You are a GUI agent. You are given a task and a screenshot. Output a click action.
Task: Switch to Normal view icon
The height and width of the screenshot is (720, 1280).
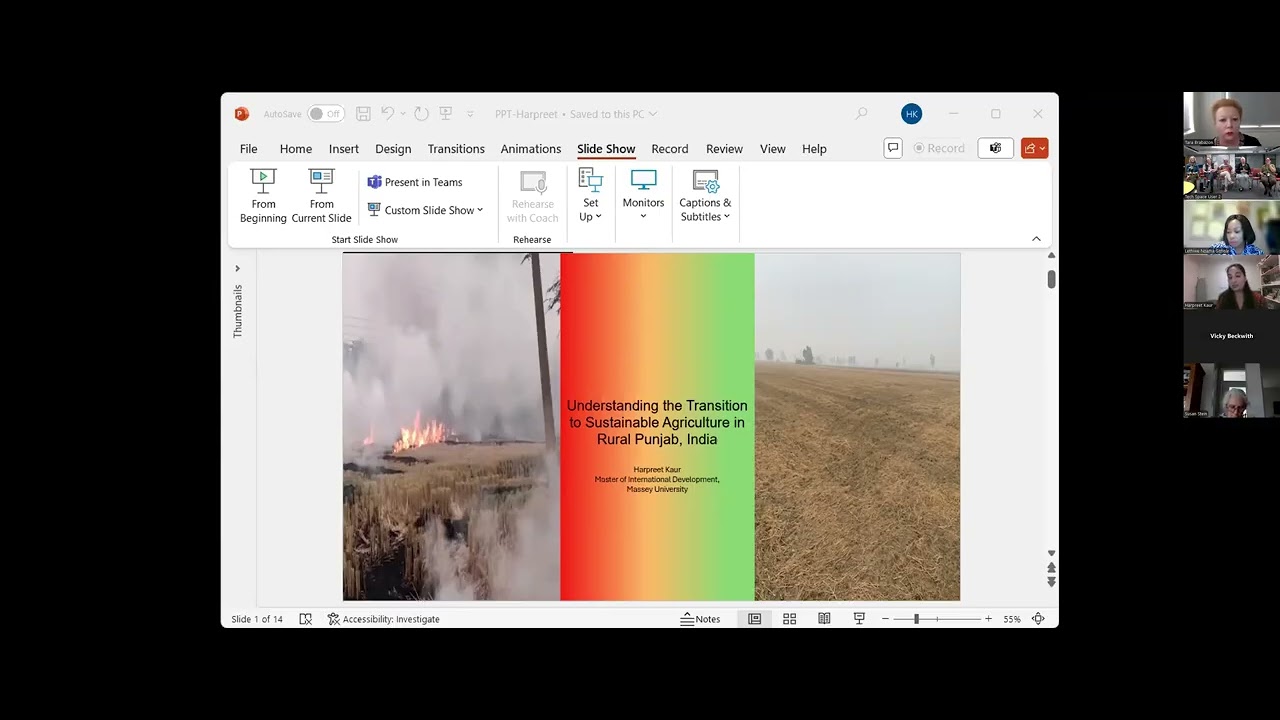755,619
